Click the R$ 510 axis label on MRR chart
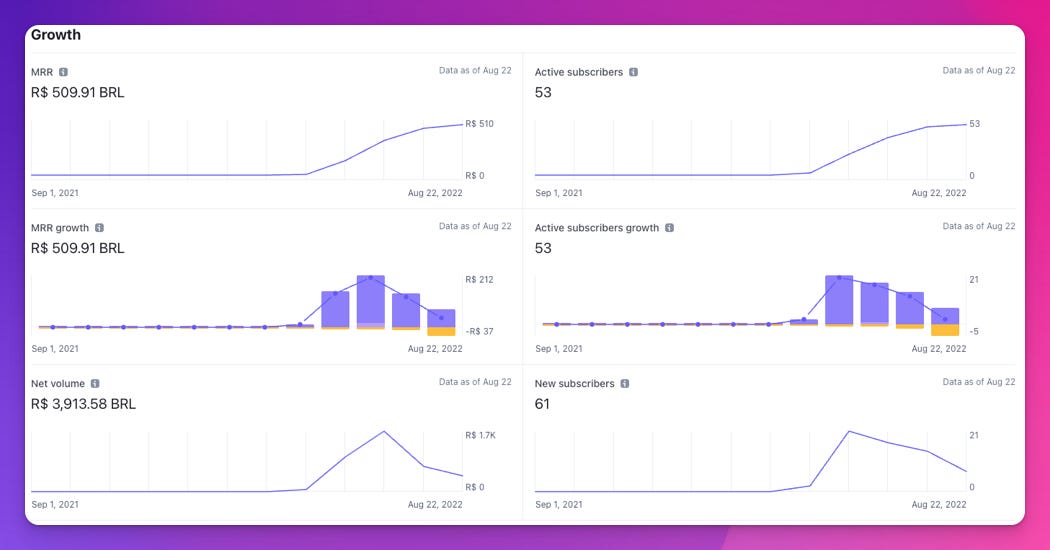Viewport: 1050px width, 550px height. coord(479,124)
